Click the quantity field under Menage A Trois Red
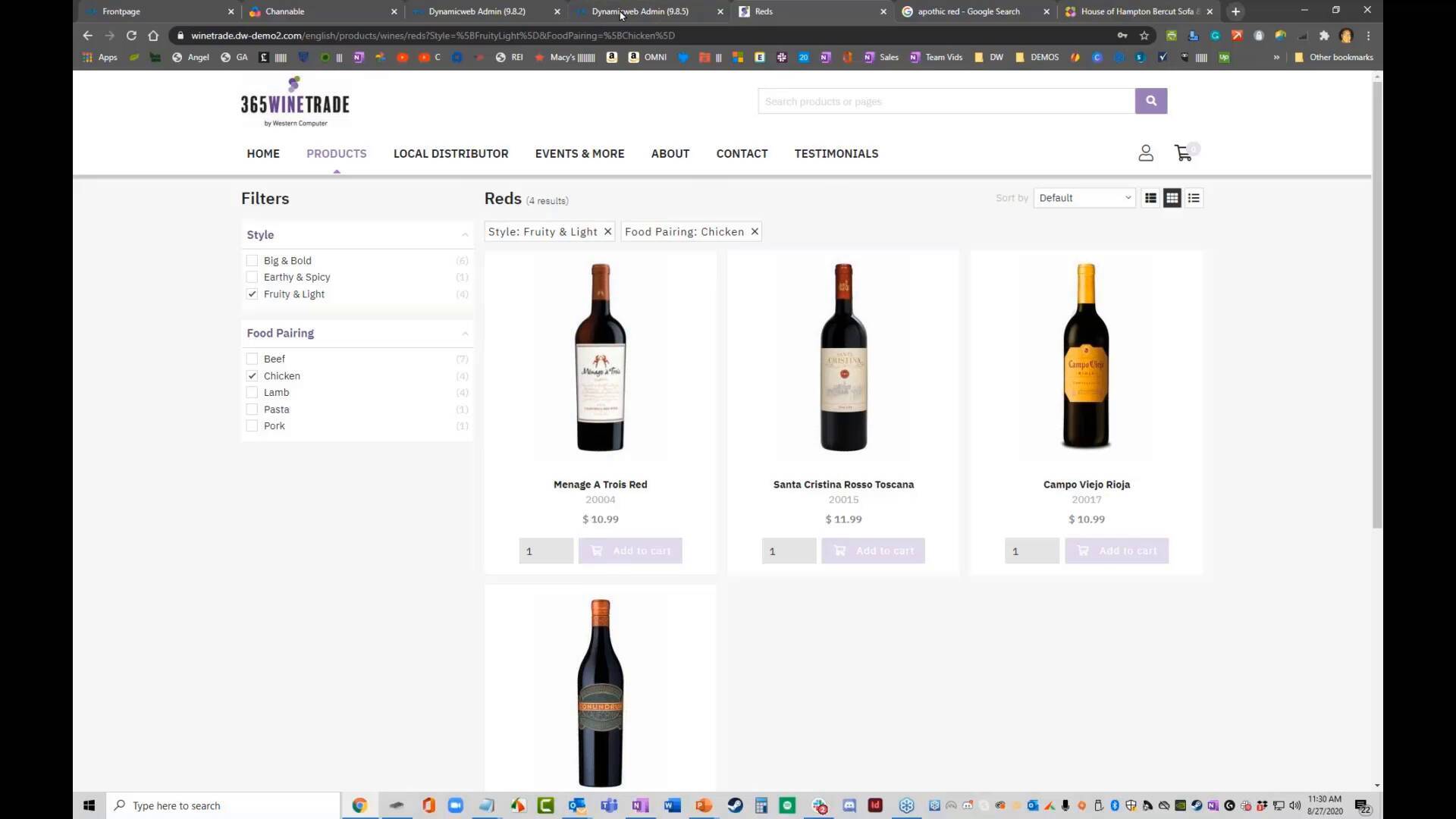1456x819 pixels. click(x=545, y=551)
